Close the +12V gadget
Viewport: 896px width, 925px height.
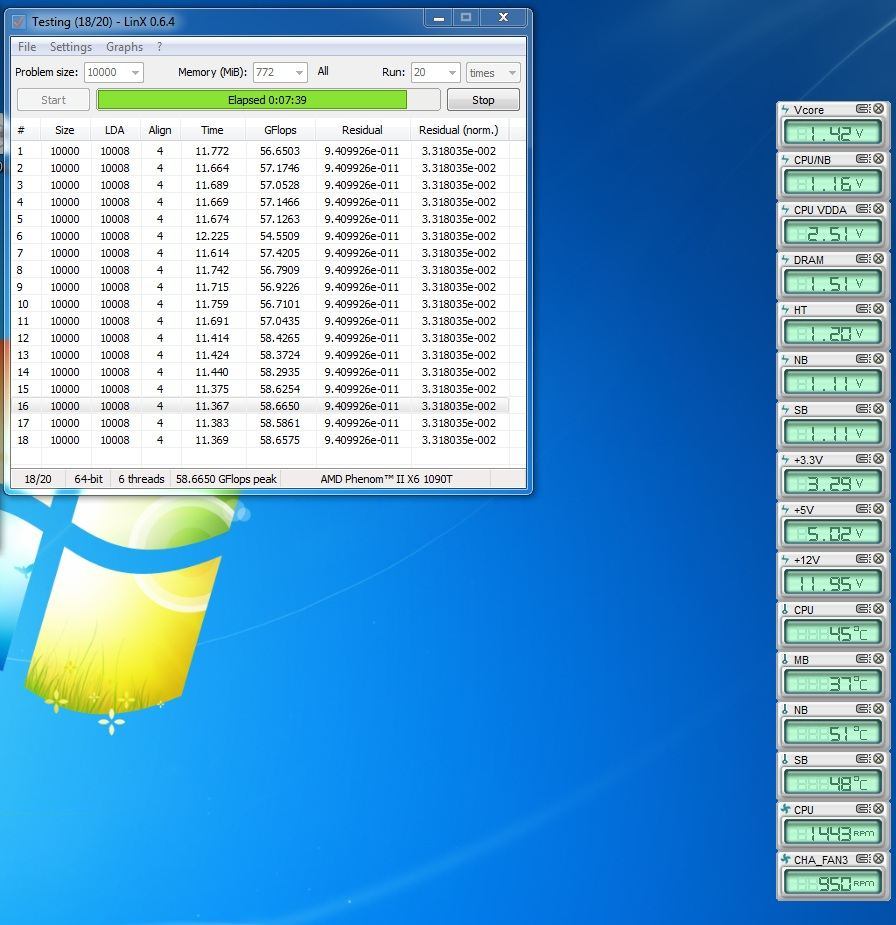point(878,559)
